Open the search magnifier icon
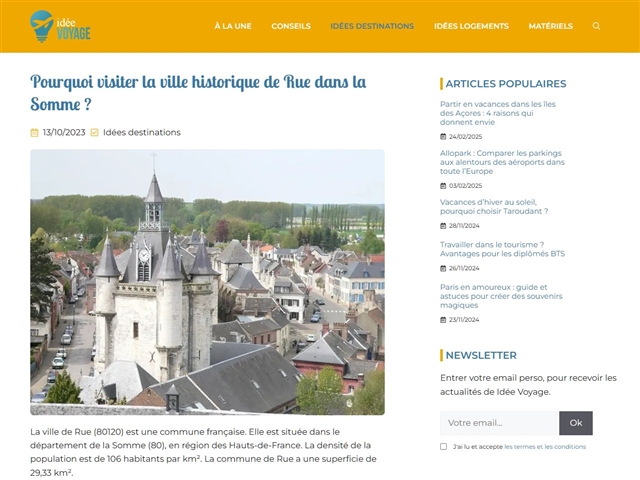Viewport: 640px width, 480px height. click(597, 26)
